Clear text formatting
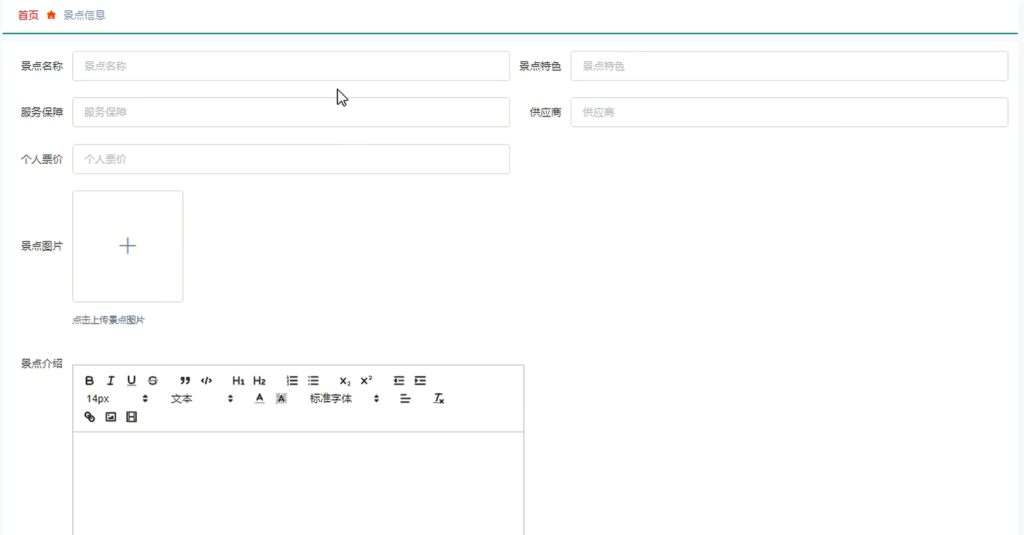 (439, 398)
